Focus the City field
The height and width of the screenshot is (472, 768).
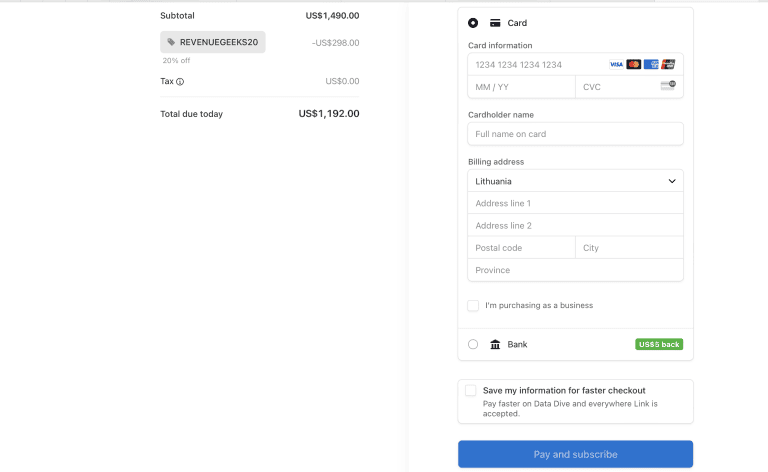pos(629,248)
